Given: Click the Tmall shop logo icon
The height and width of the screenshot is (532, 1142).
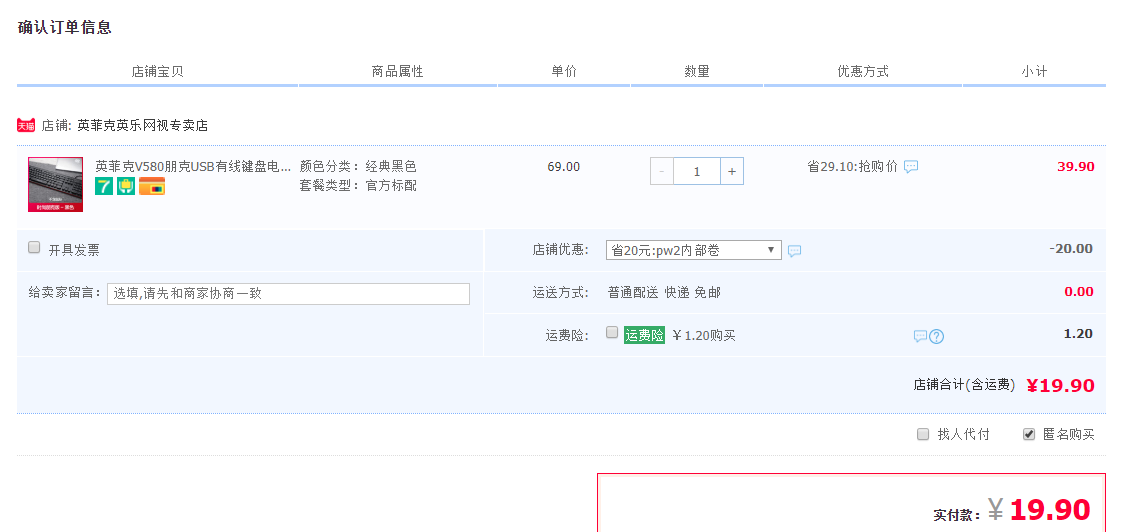Looking at the screenshot, I should pos(26,125).
